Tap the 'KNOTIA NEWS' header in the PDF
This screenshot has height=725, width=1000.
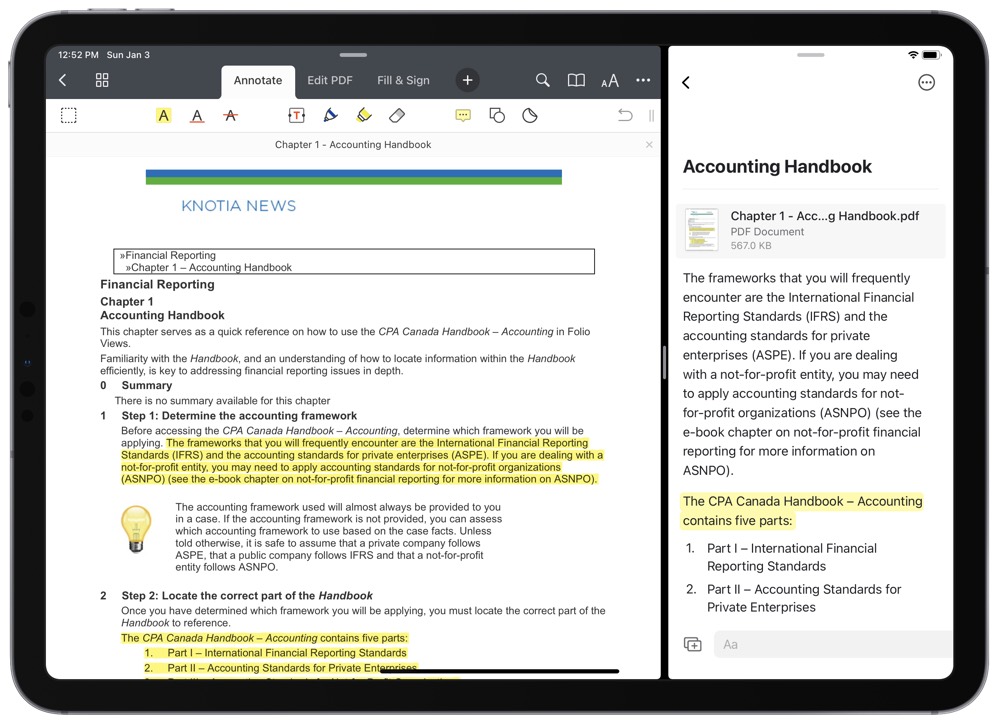(239, 206)
